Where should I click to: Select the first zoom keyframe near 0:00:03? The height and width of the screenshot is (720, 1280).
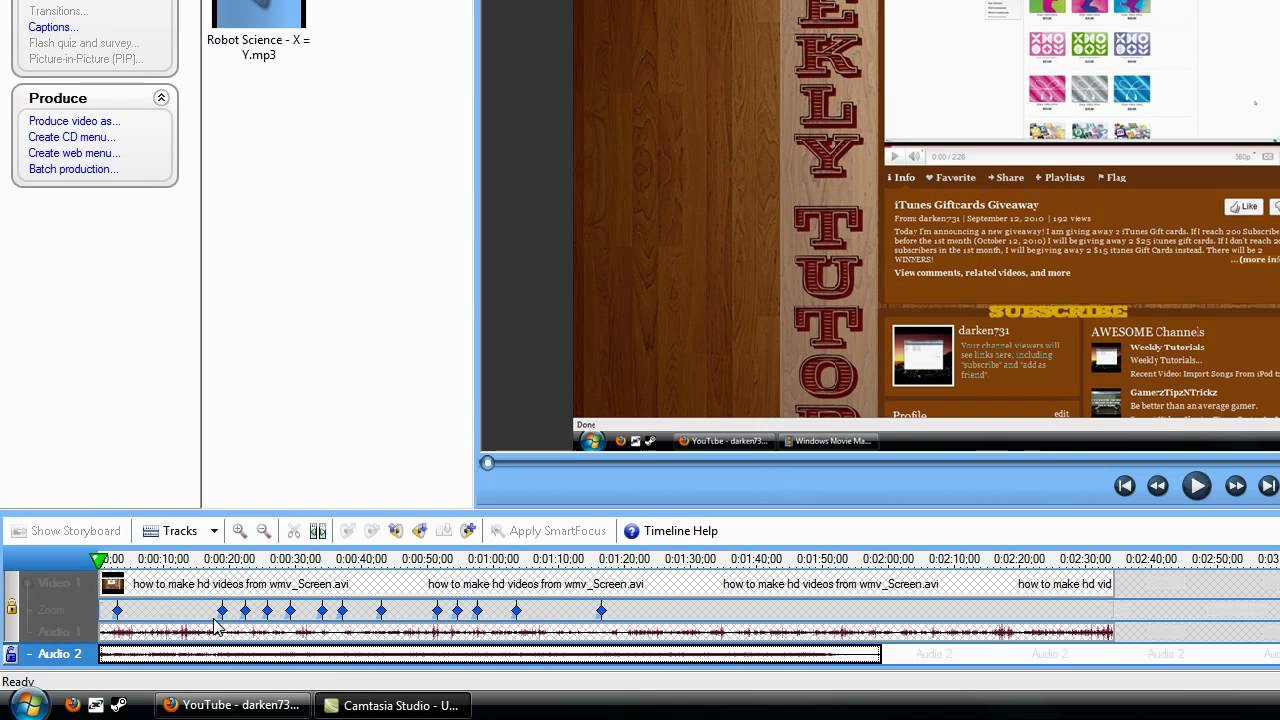point(117,610)
